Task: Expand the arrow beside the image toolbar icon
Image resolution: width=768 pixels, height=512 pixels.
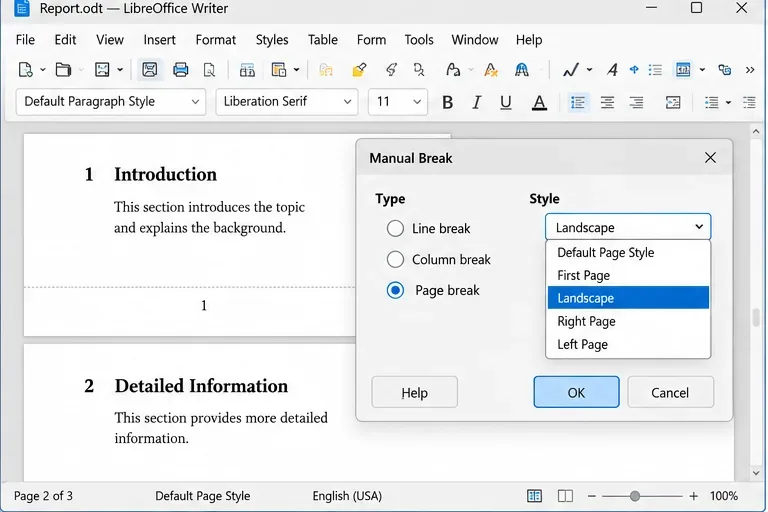Action: (120, 70)
